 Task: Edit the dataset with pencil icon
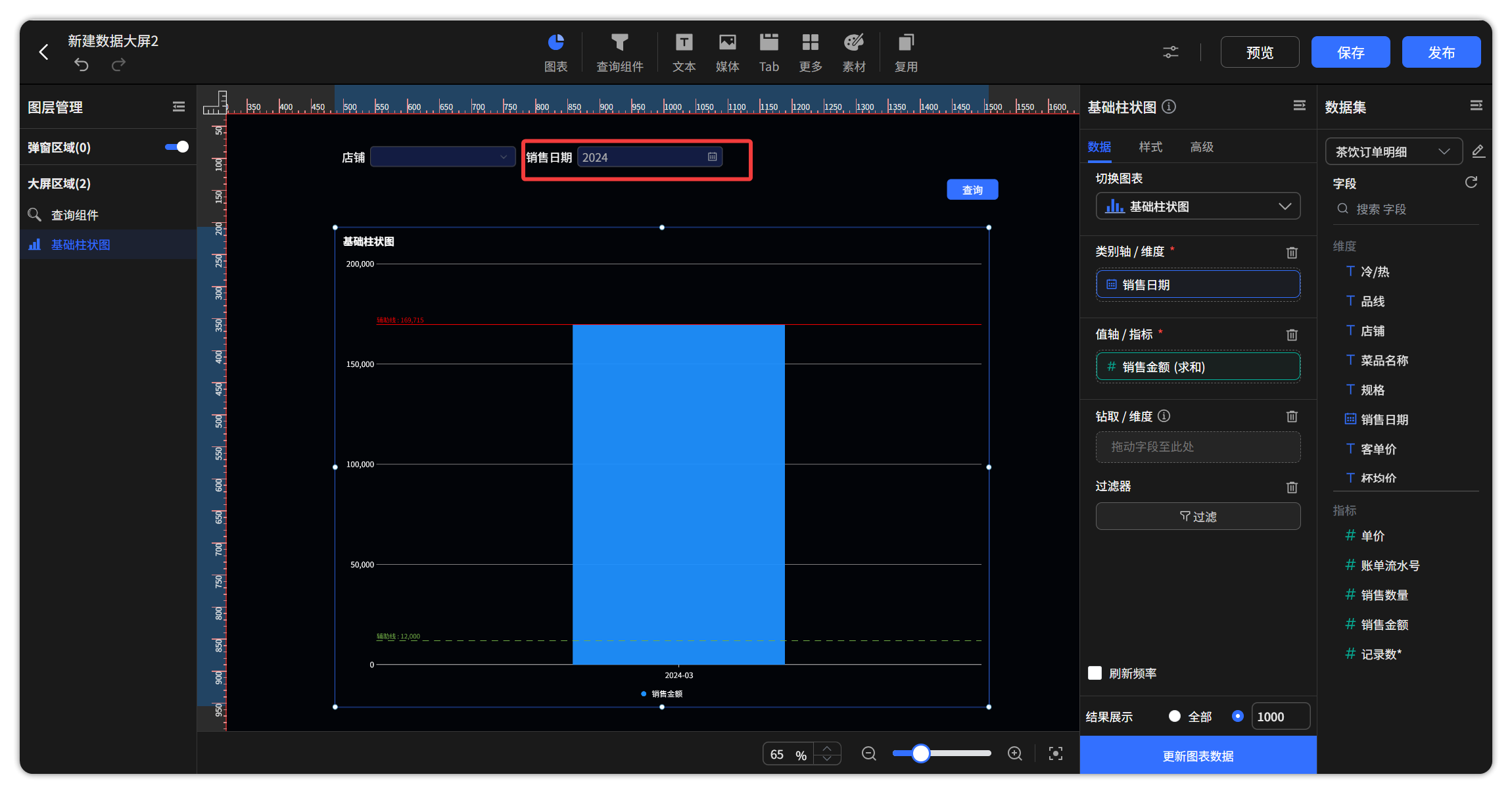pyautogui.click(x=1478, y=151)
